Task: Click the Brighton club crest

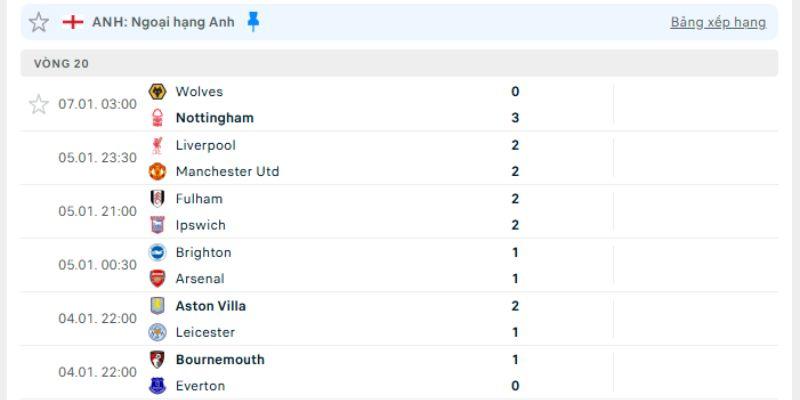Action: [x=157, y=253]
